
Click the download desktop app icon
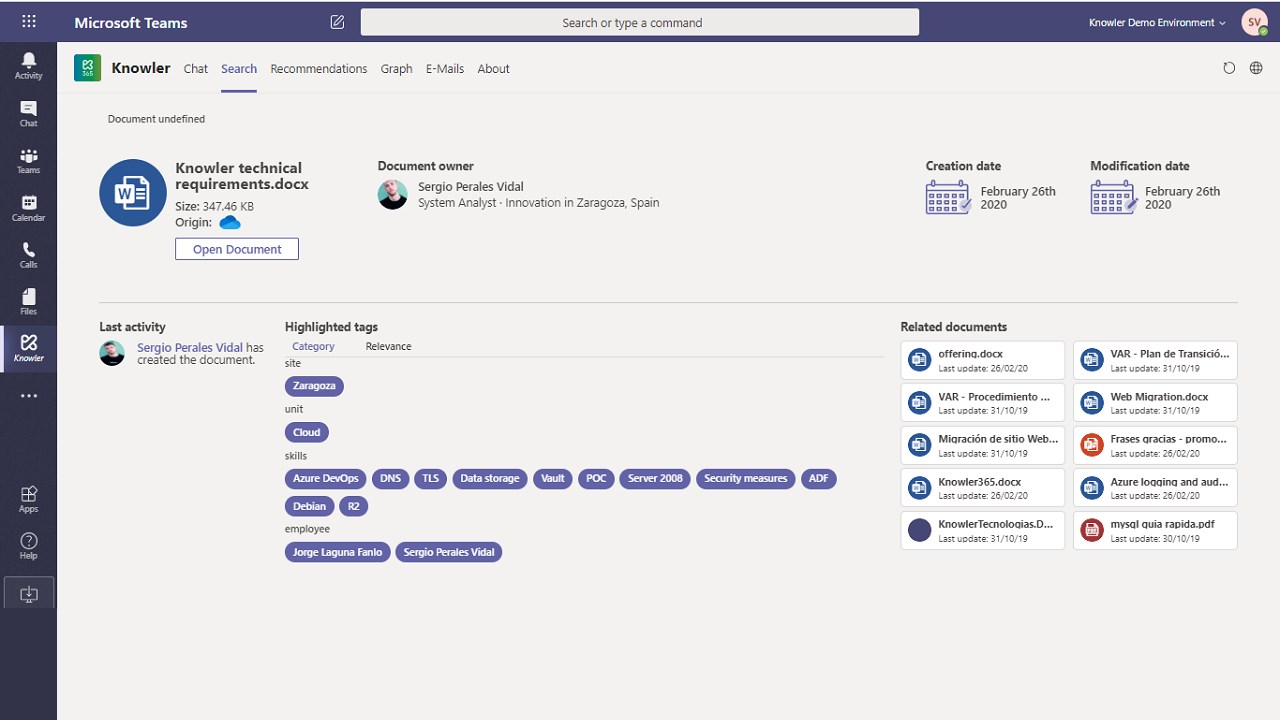pyautogui.click(x=29, y=593)
